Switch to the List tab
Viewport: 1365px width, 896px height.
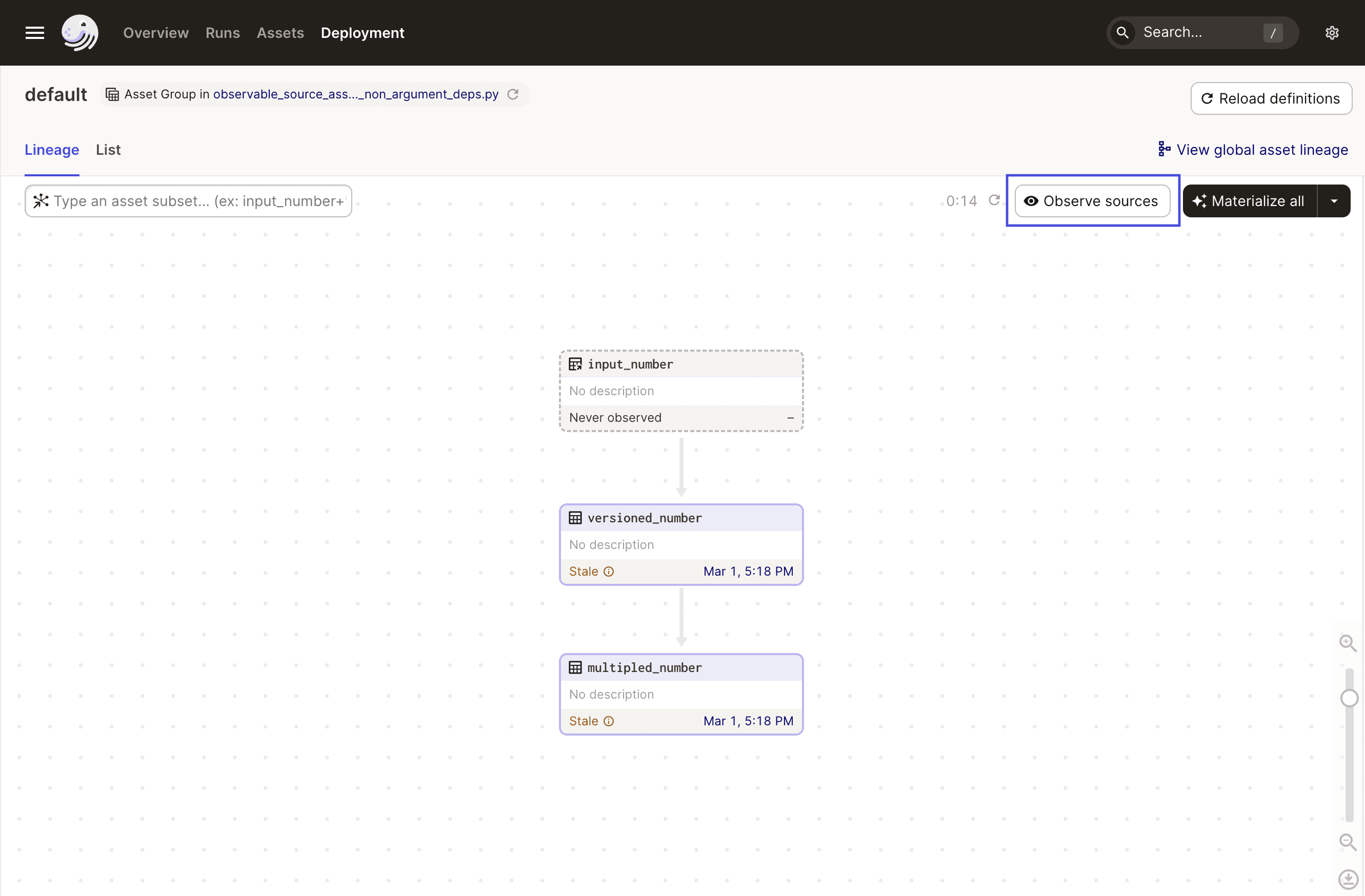click(x=107, y=149)
